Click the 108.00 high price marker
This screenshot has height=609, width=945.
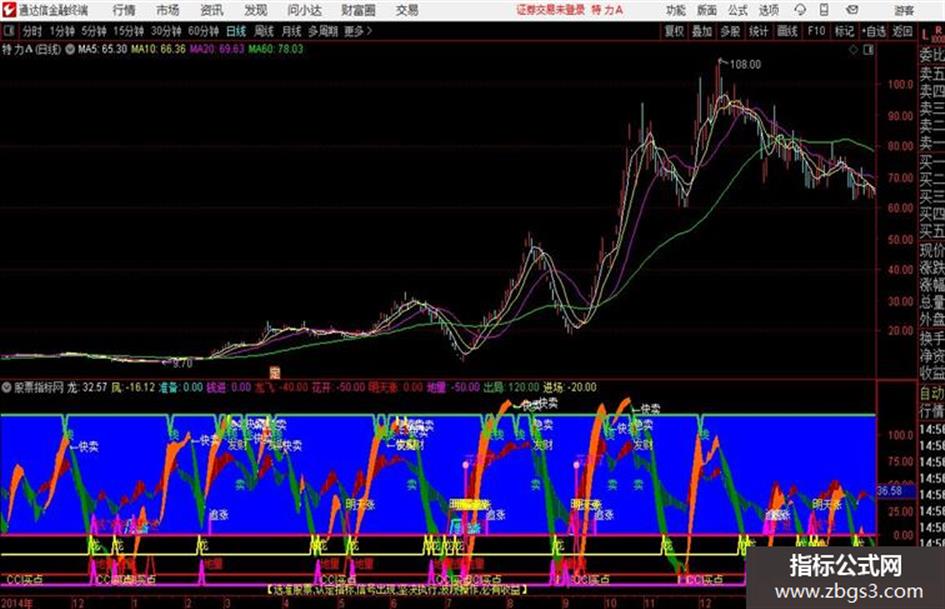pos(745,64)
